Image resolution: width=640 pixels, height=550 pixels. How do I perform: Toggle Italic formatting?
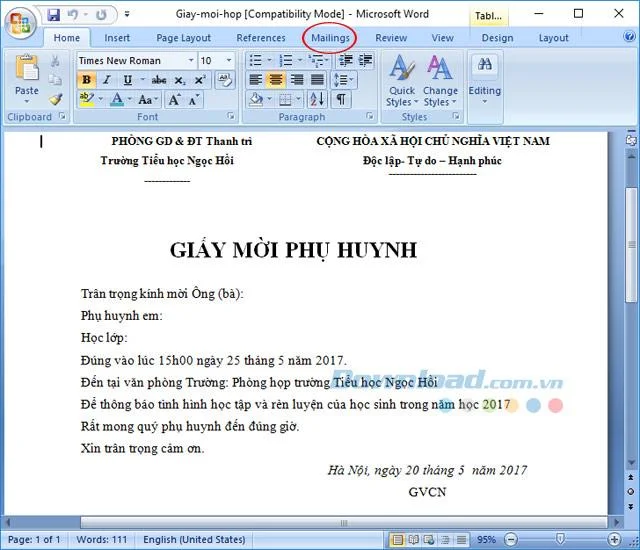[107, 80]
